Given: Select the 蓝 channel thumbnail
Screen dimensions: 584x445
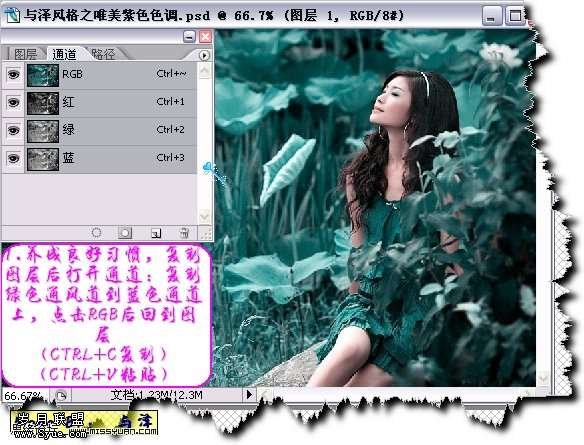Looking at the screenshot, I should pyautogui.click(x=43, y=159).
